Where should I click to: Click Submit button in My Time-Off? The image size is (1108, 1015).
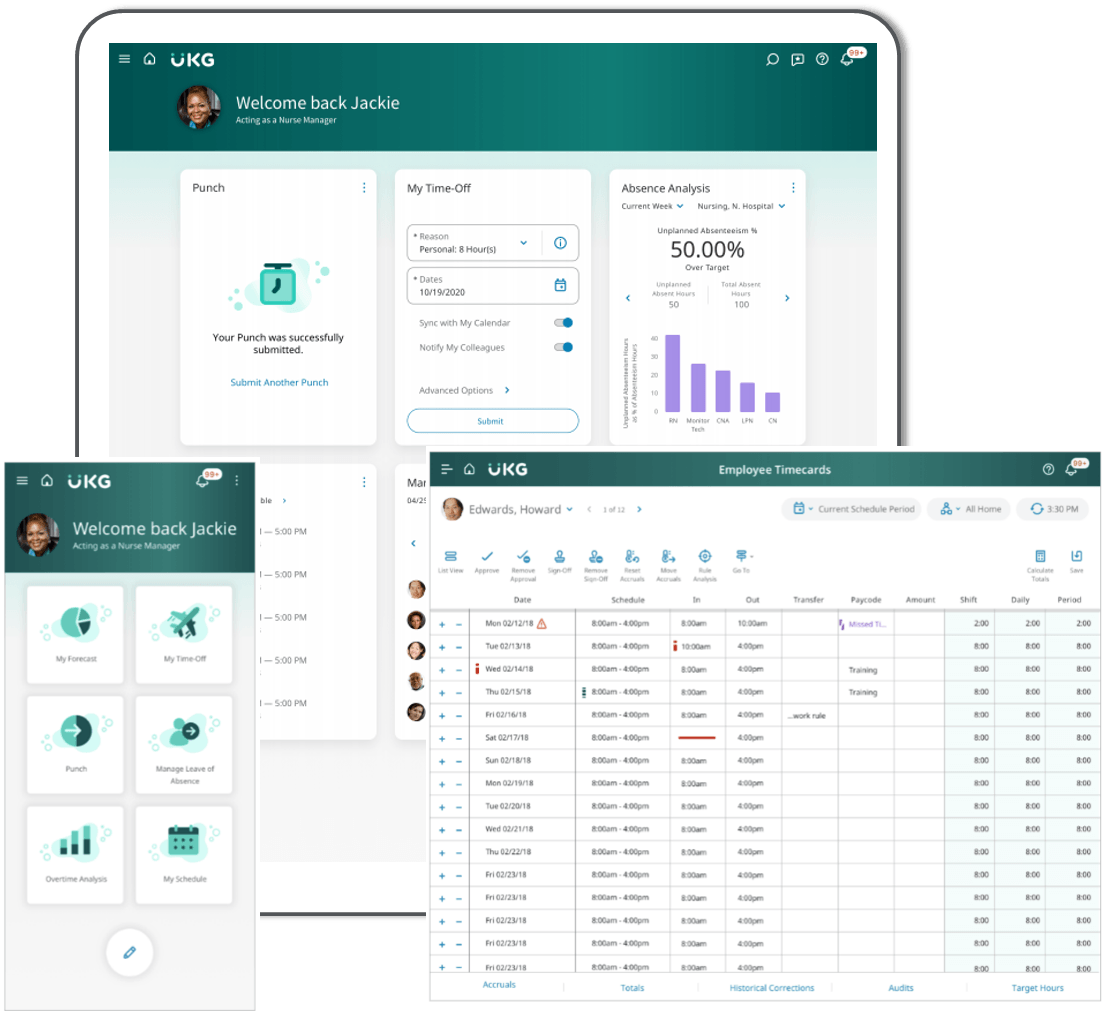493,421
